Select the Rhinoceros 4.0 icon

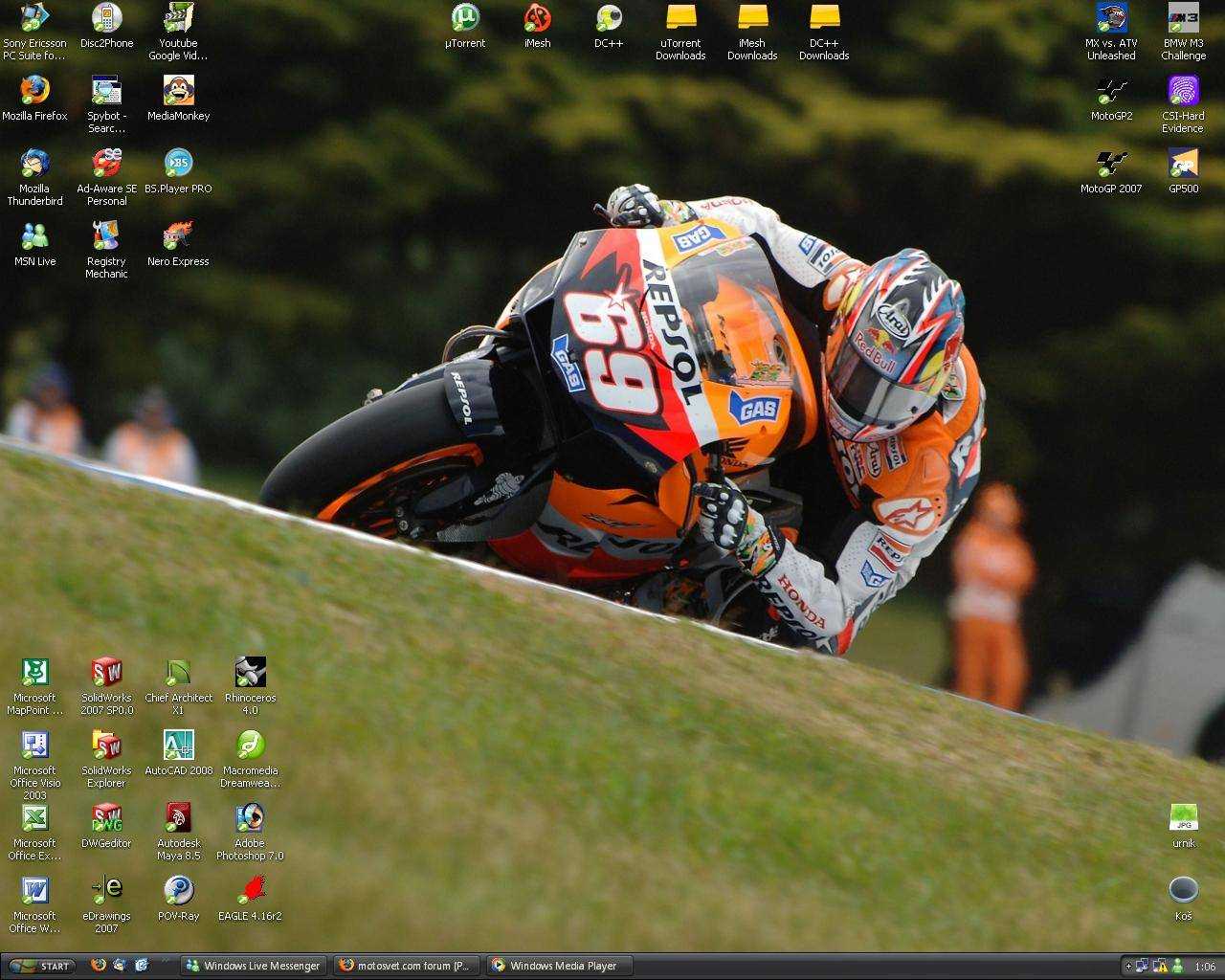250,686
